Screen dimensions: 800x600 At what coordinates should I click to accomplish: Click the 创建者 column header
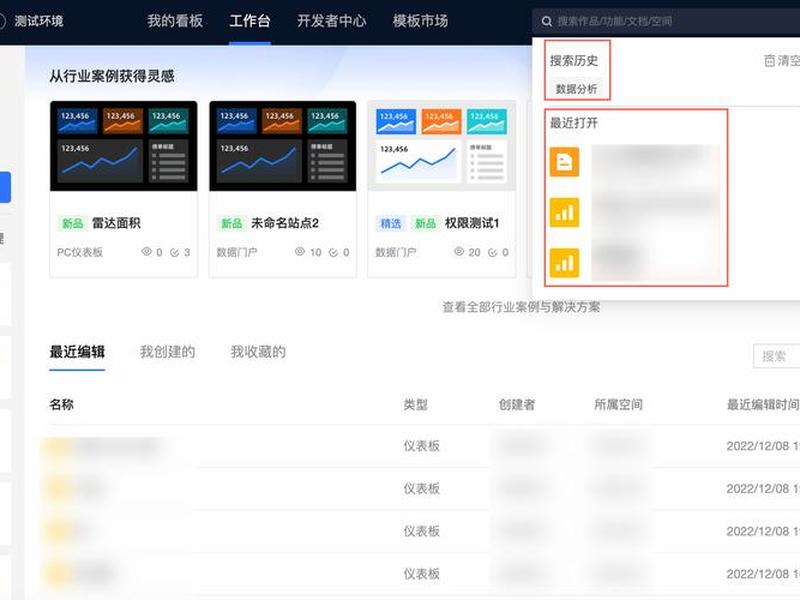(517, 405)
